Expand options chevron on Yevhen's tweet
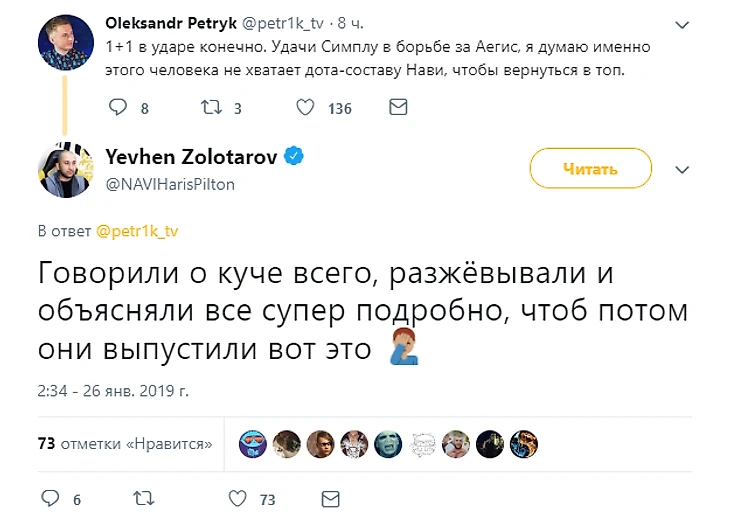Screen dimensions: 730x527 tap(682, 170)
